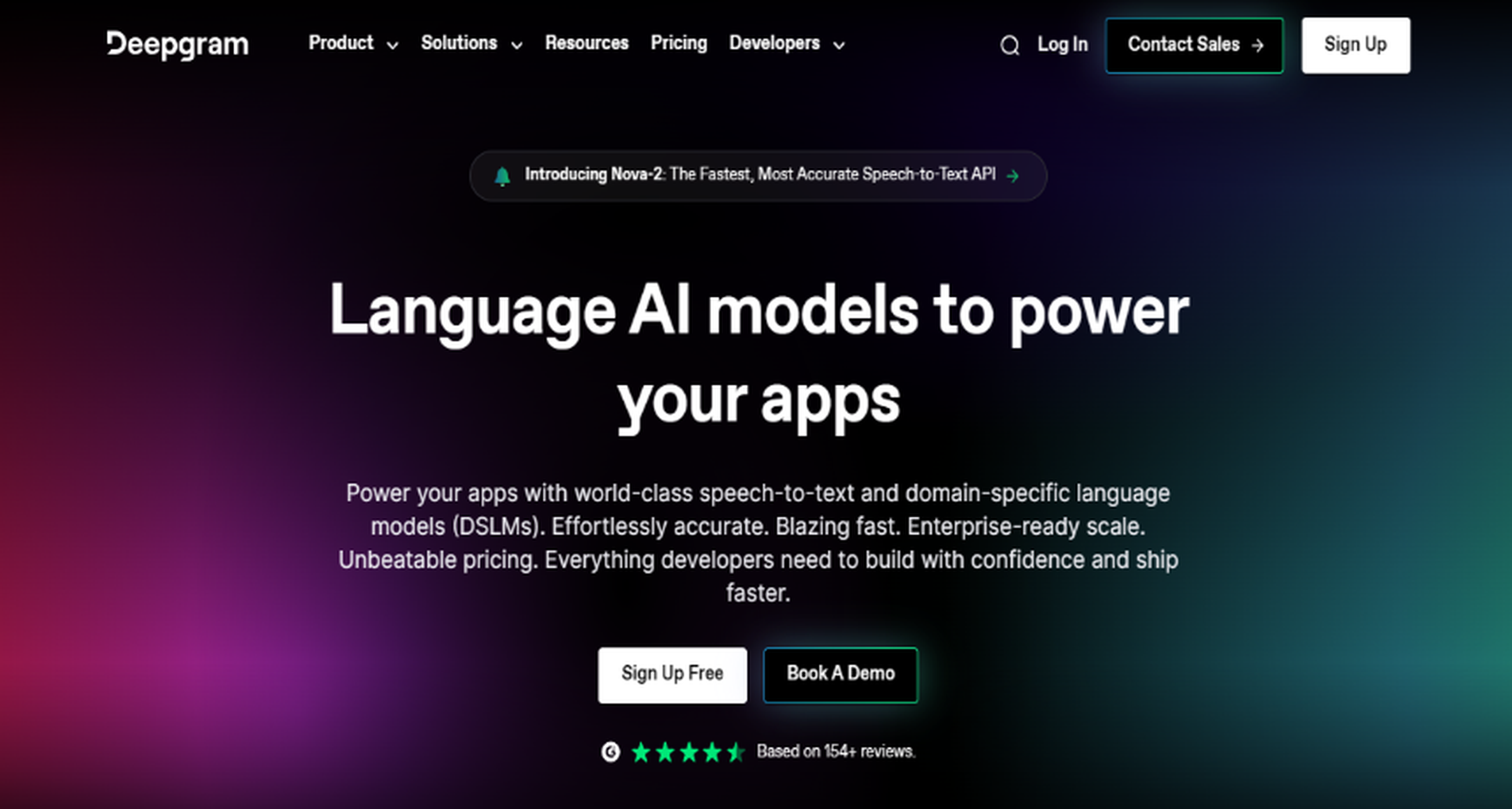Screen dimensions: 1512x809
Task: Expand the Solutions dropdown menu
Action: pos(471,44)
